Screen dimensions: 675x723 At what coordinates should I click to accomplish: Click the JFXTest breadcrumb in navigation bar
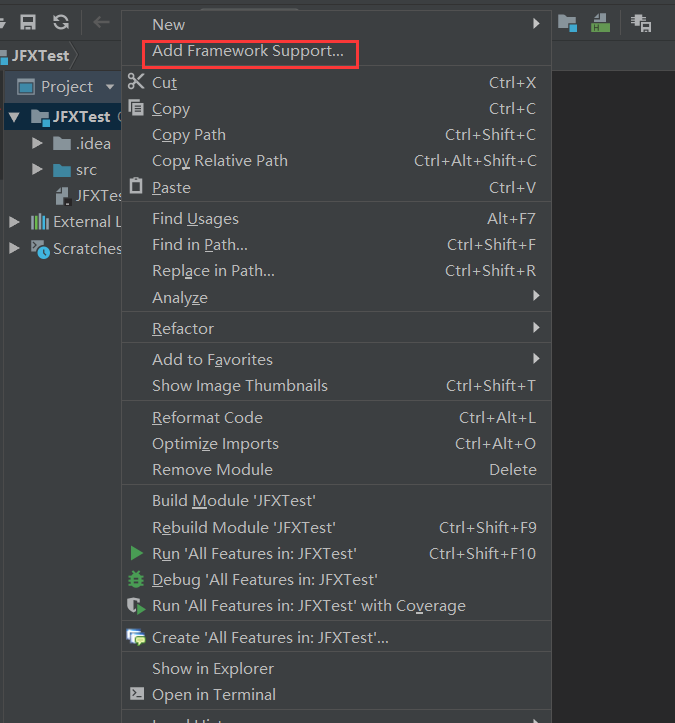(41, 56)
